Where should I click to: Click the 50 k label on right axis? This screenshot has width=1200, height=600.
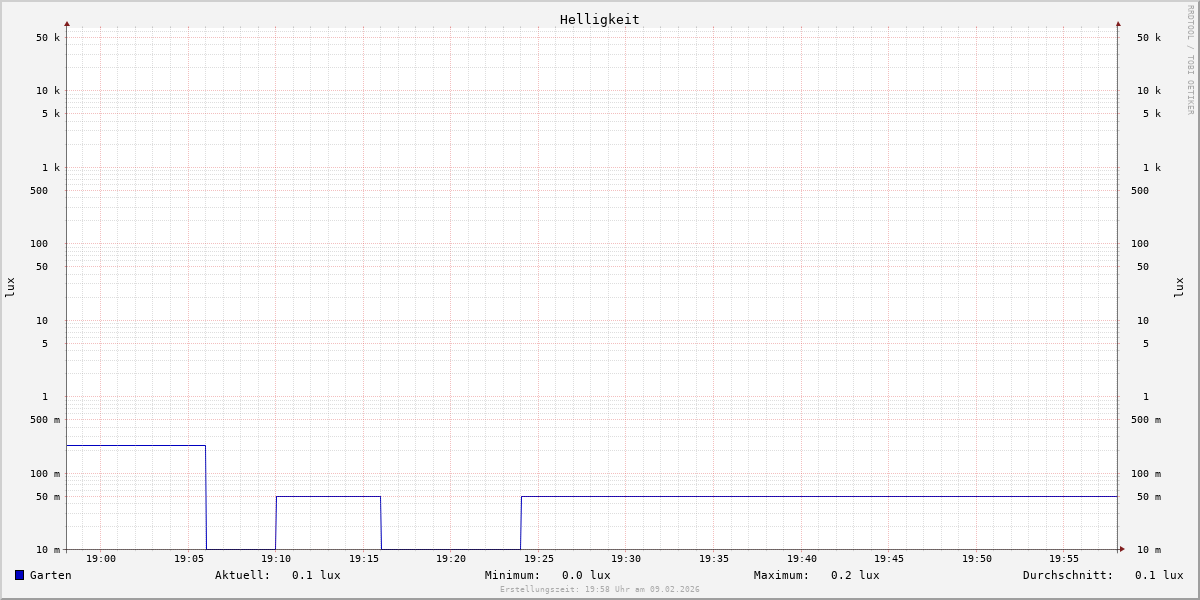[1149, 38]
